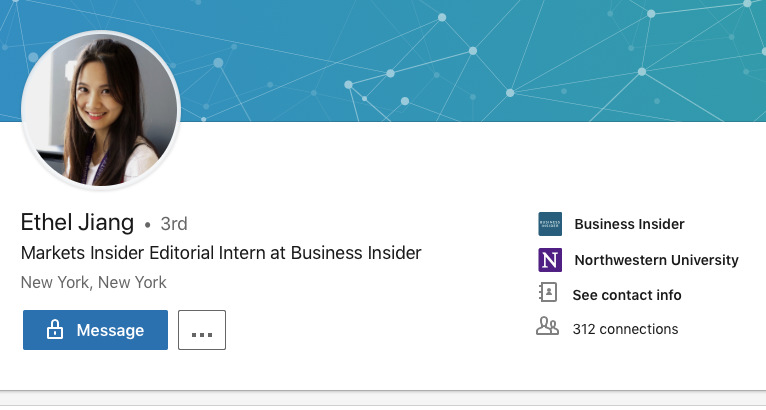Click the gray page area below the card
This screenshot has height=410, width=766.
coord(383,401)
